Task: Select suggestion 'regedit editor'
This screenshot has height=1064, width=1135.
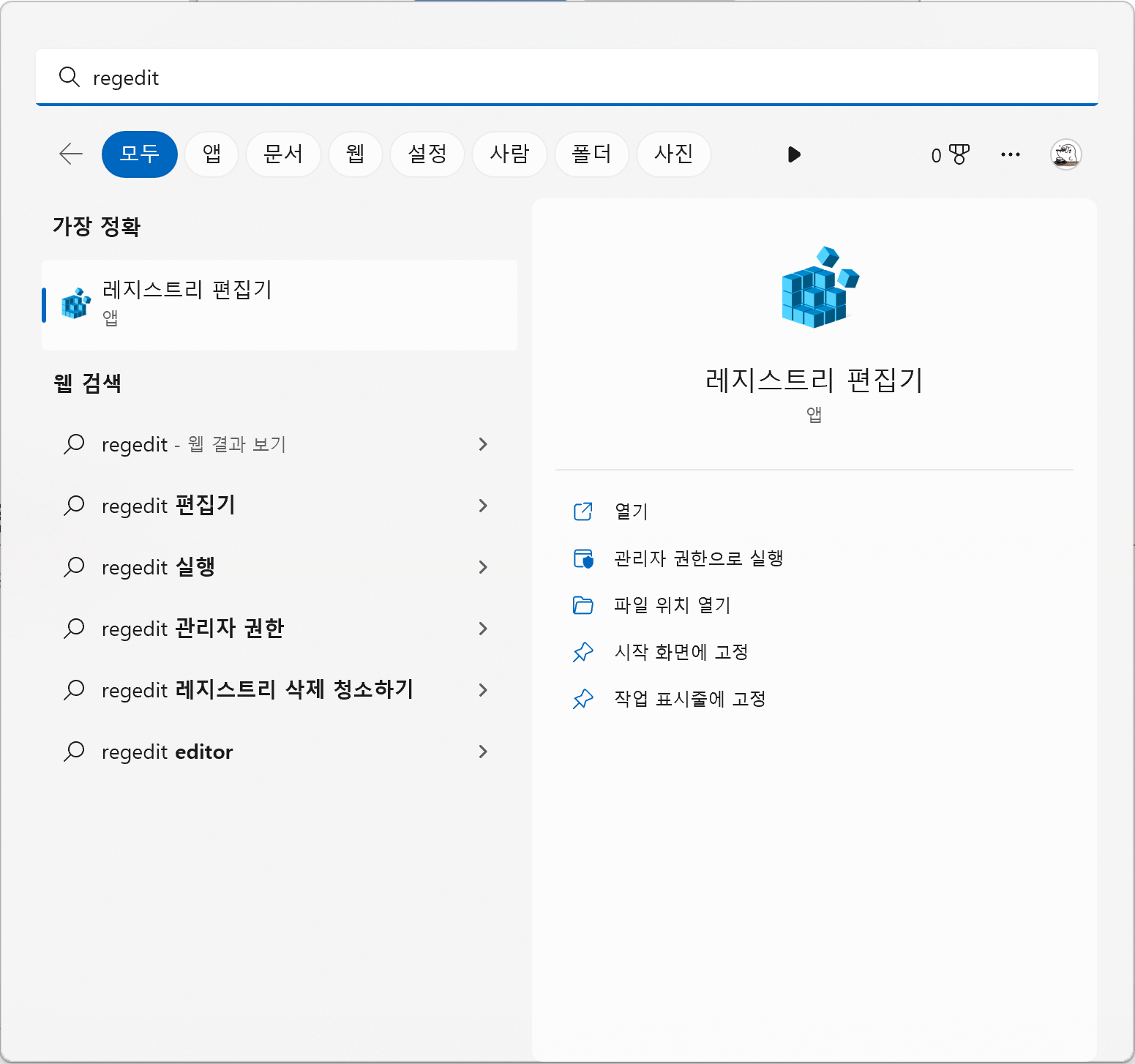Action: (280, 752)
